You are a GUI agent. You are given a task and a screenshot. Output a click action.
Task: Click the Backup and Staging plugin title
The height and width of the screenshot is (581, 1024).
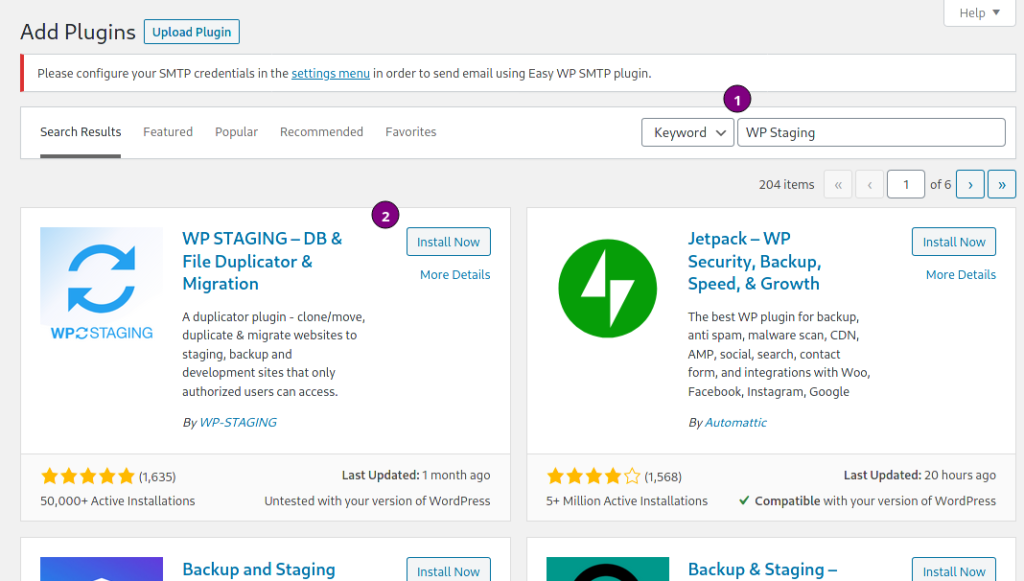[x=259, y=569]
